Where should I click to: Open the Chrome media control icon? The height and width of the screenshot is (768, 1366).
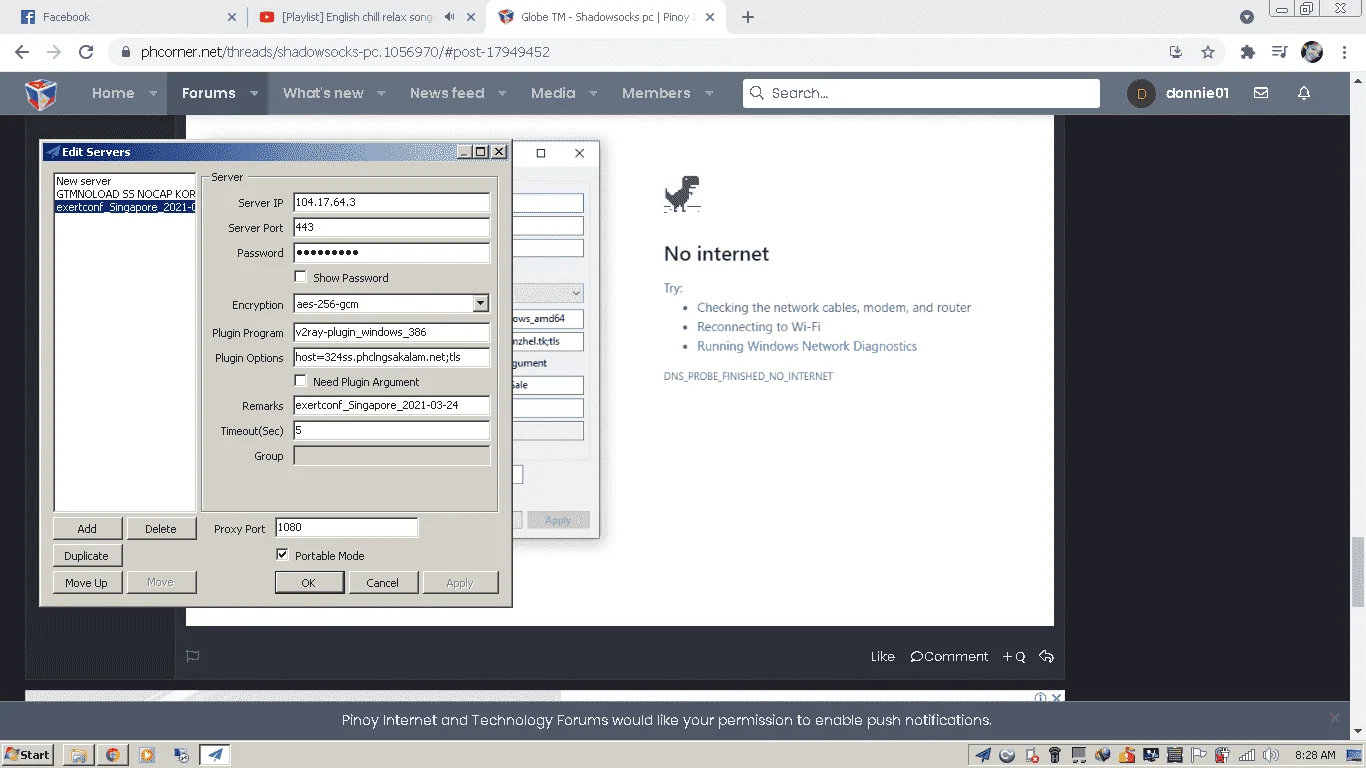click(x=1279, y=52)
